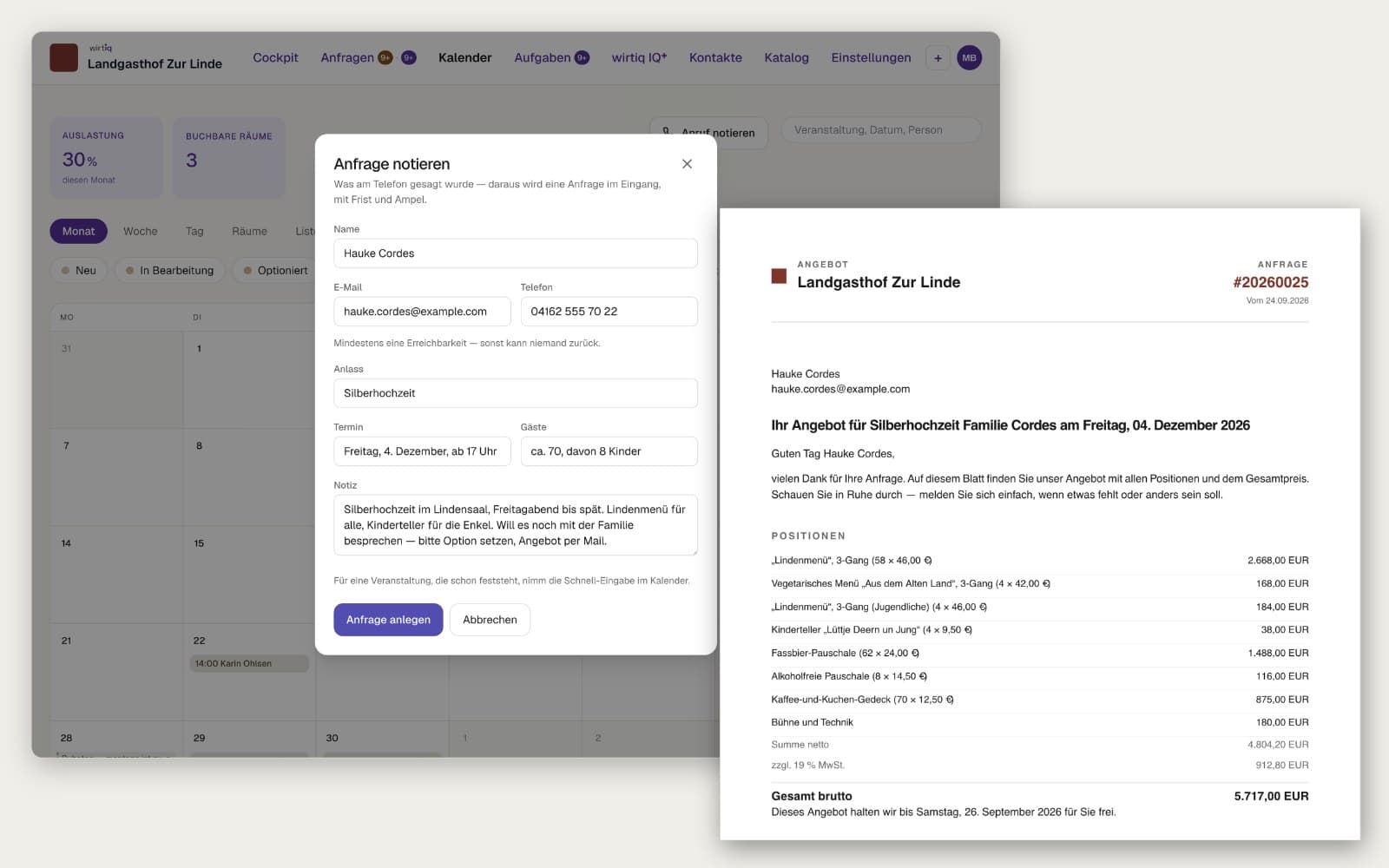Viewport: 1389px width, 868px height.
Task: Toggle the In Bearbeitung filter chip
Action: coord(170,270)
